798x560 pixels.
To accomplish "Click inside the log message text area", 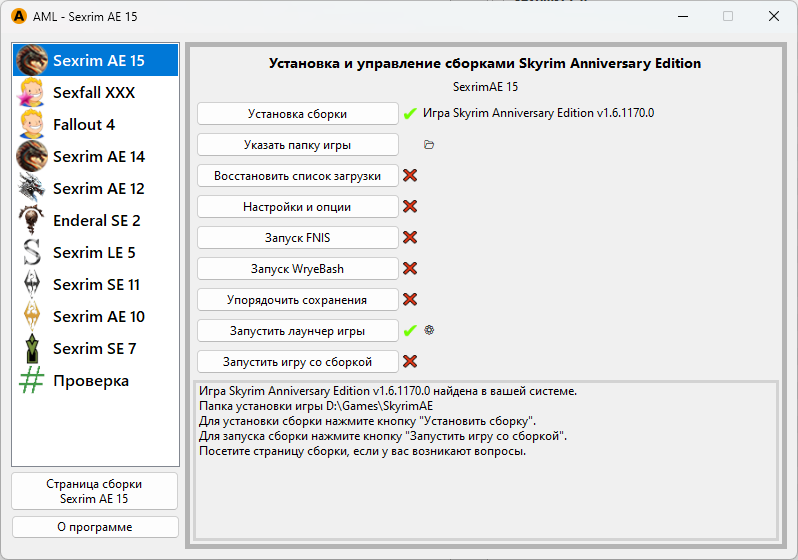I will point(485,490).
